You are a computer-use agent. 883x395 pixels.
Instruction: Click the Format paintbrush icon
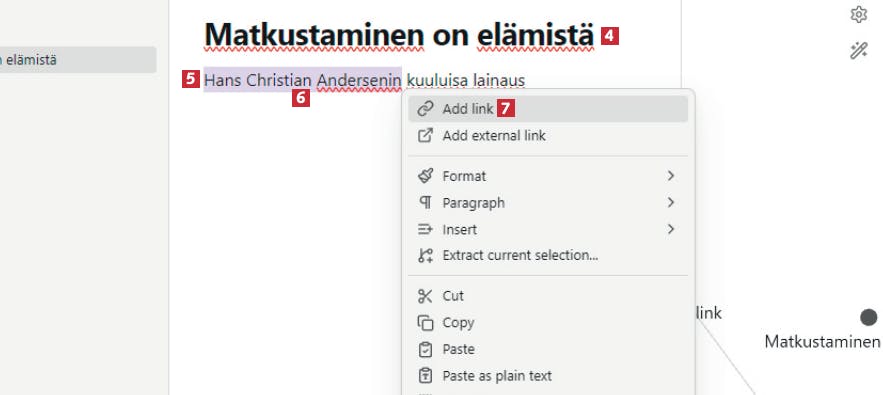[x=425, y=176]
